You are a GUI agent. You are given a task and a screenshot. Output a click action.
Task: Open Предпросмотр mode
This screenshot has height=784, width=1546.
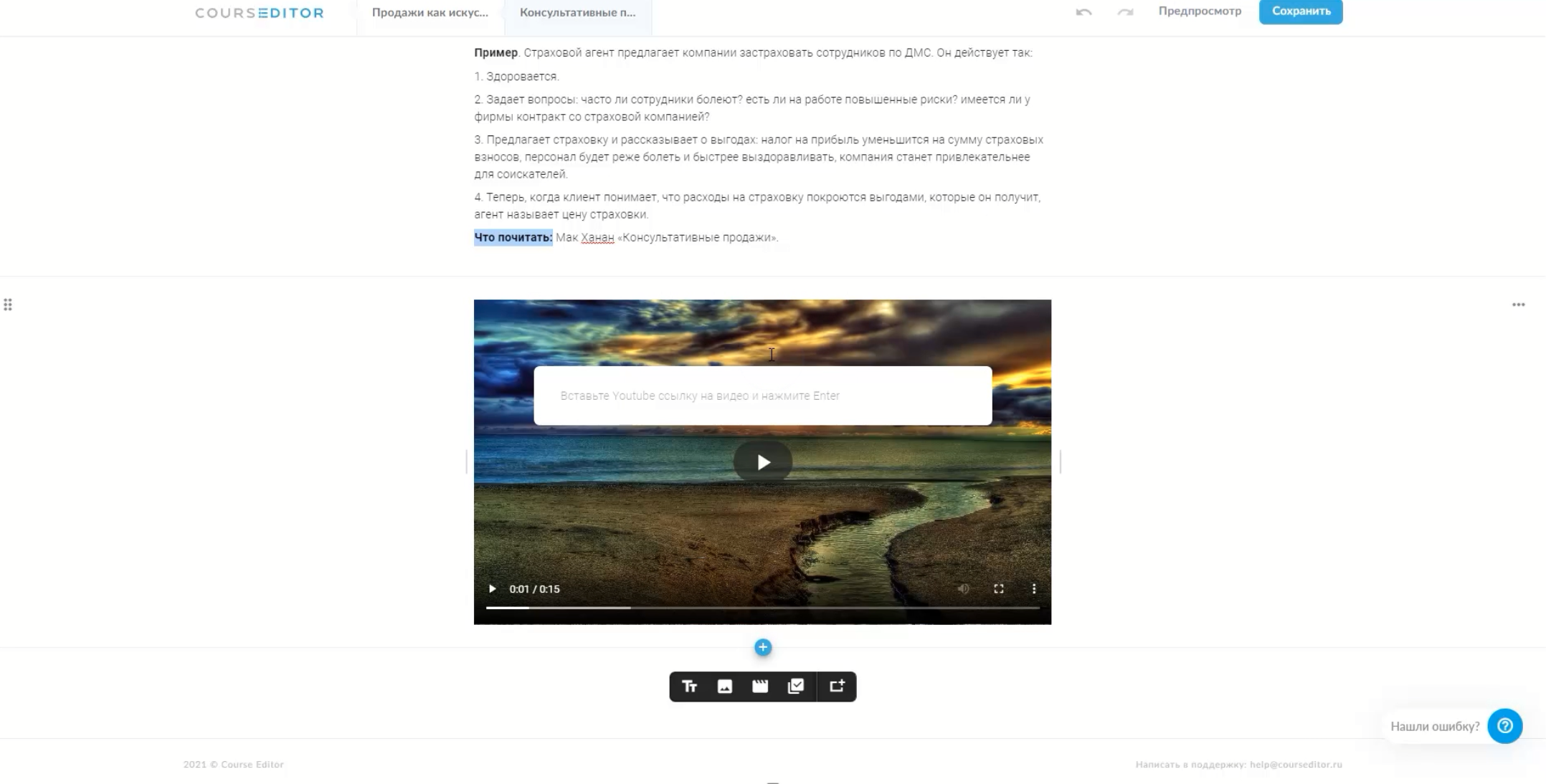[1200, 11]
